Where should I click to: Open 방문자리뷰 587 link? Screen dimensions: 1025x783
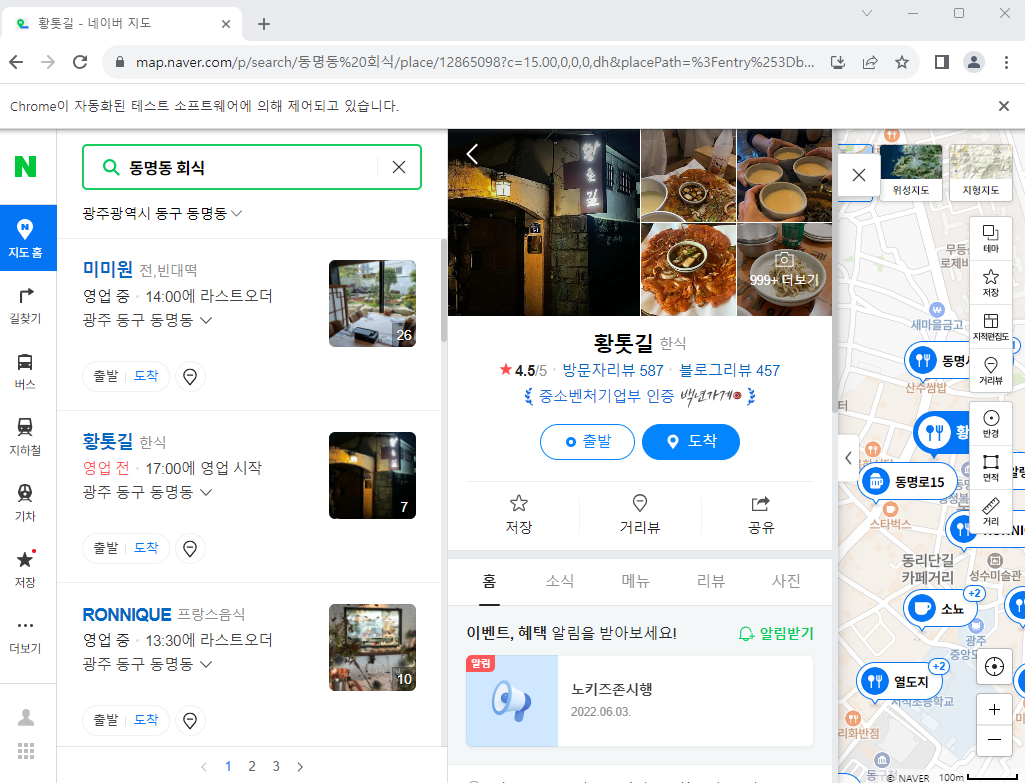(613, 371)
